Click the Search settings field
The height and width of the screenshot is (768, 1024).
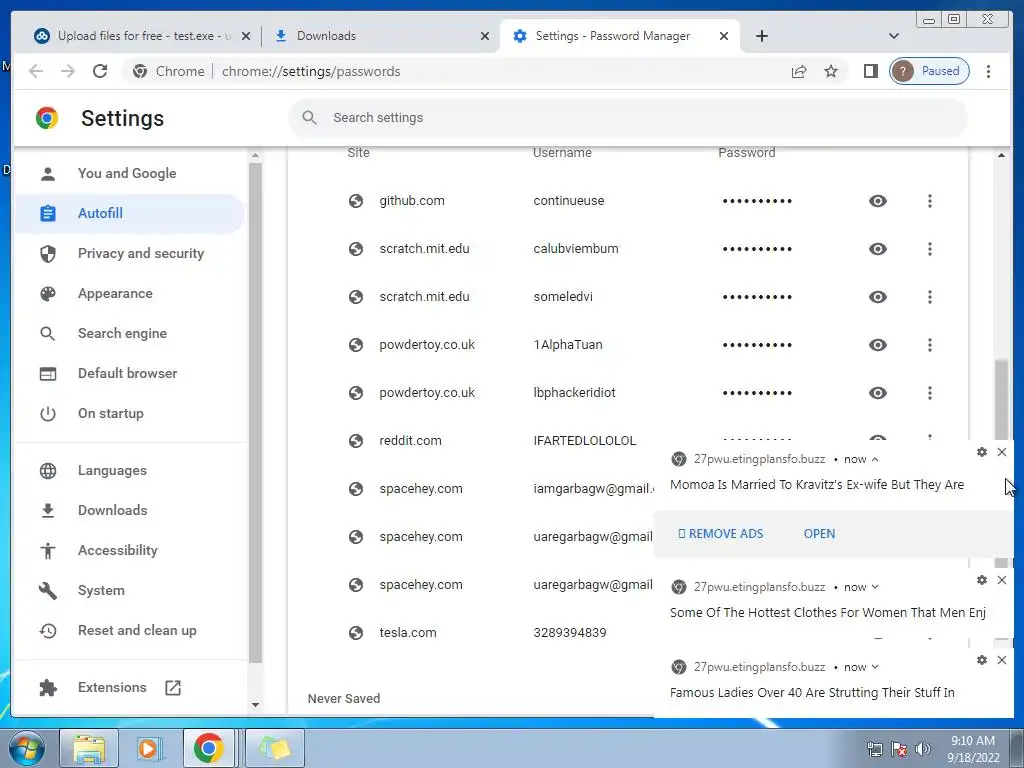point(628,118)
